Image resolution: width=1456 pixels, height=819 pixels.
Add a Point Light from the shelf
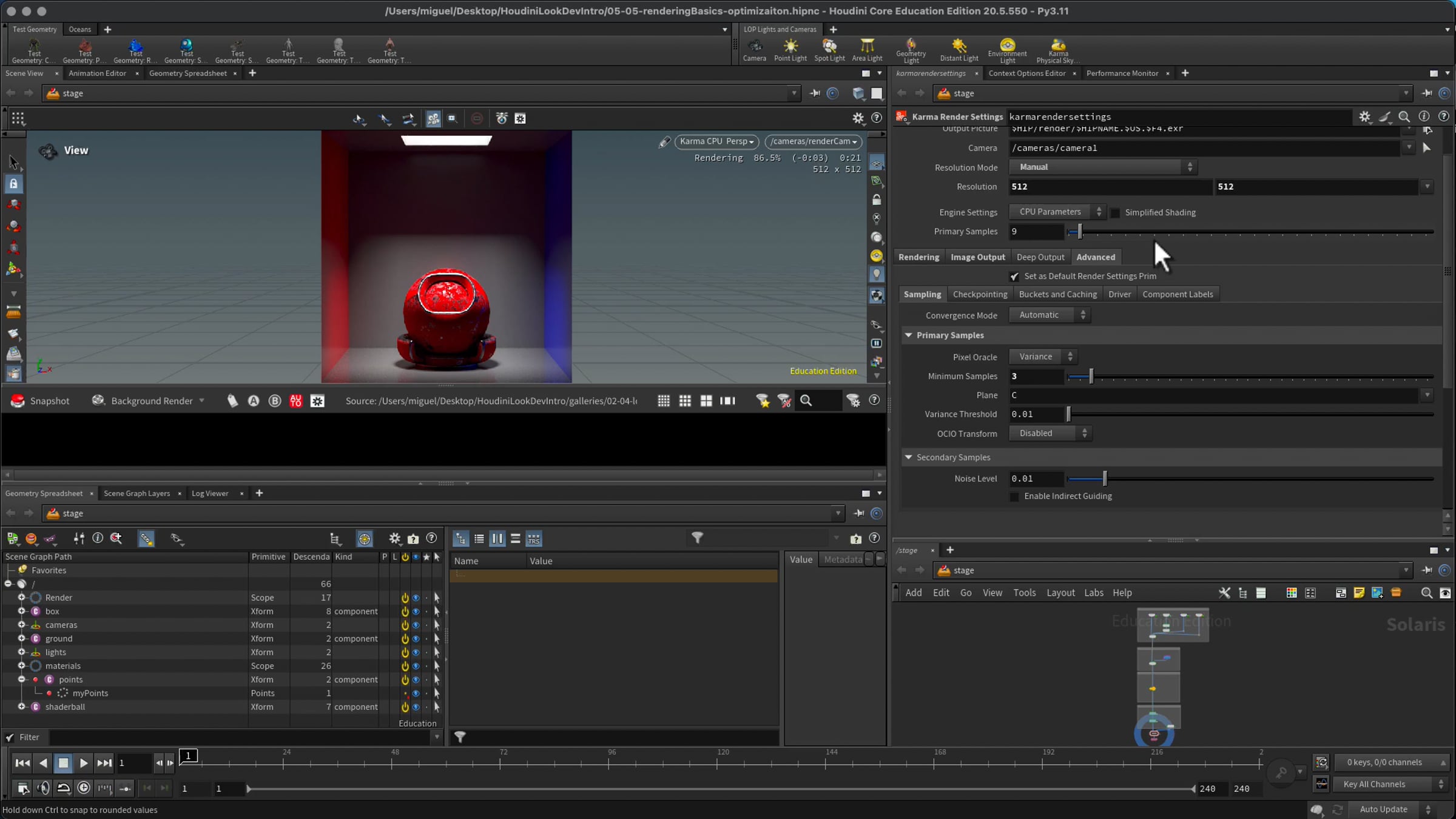tap(790, 50)
